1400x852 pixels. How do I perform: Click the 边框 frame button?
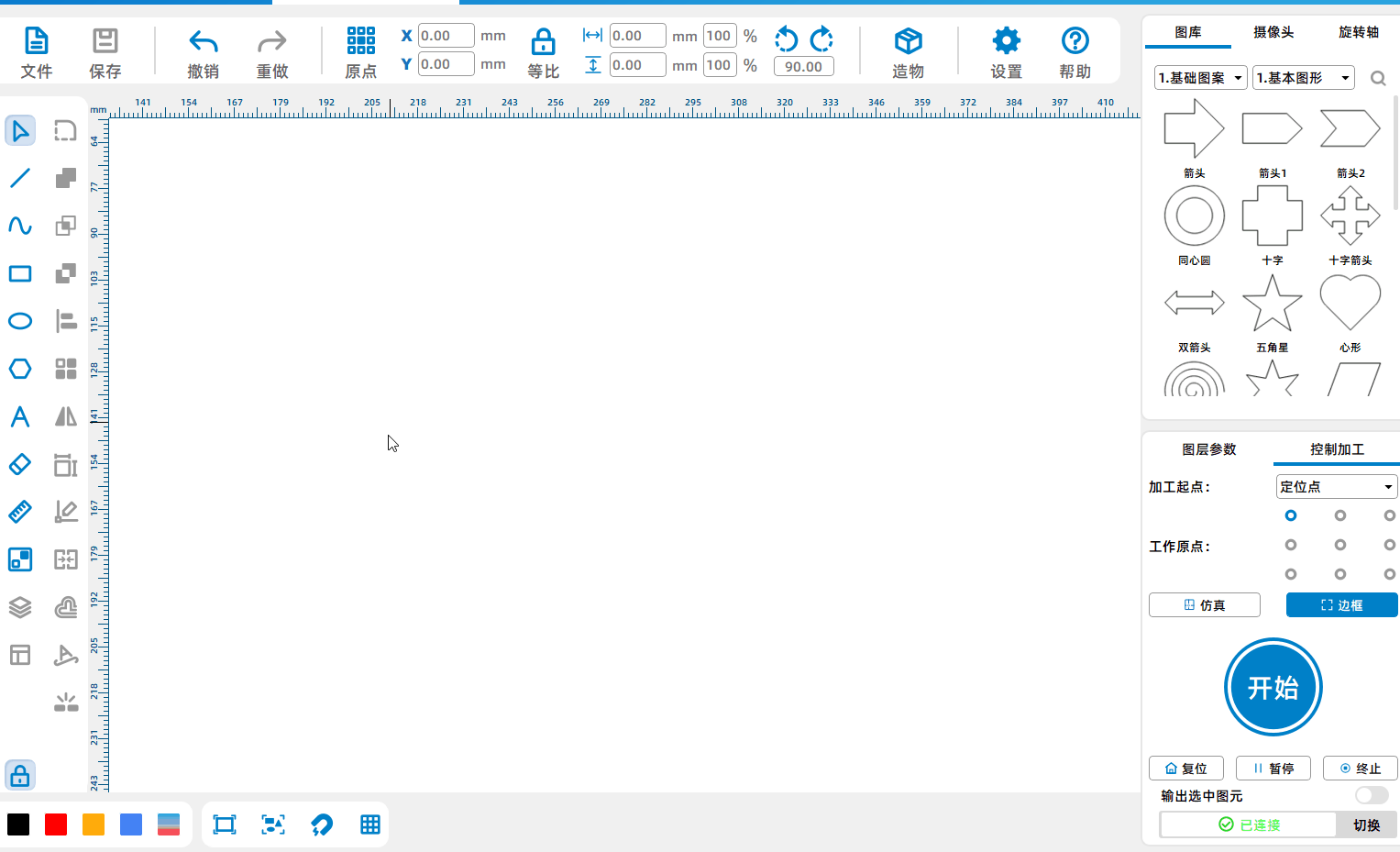tap(1342, 605)
